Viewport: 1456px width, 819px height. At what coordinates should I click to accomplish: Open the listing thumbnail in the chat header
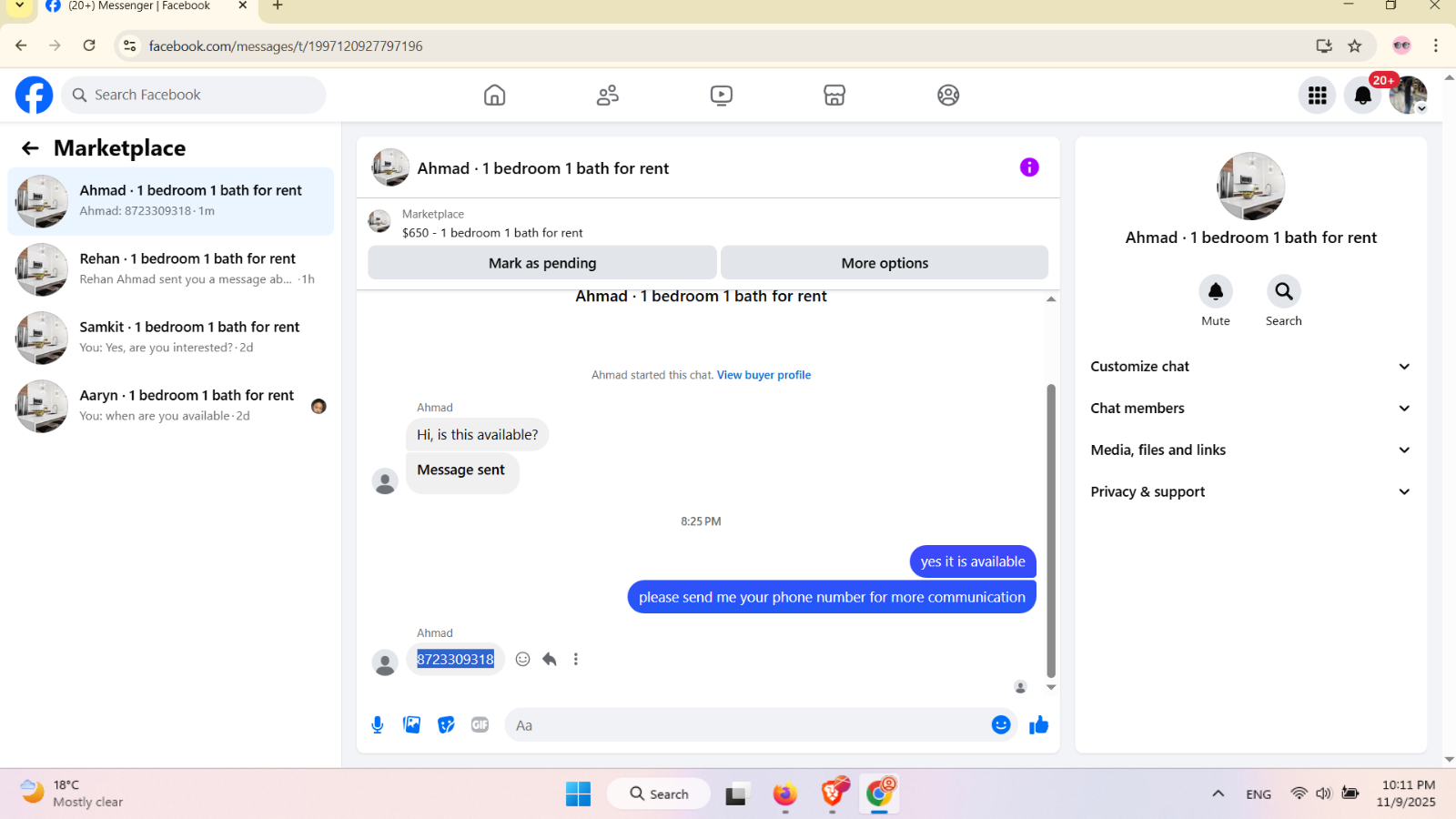[x=390, y=167]
